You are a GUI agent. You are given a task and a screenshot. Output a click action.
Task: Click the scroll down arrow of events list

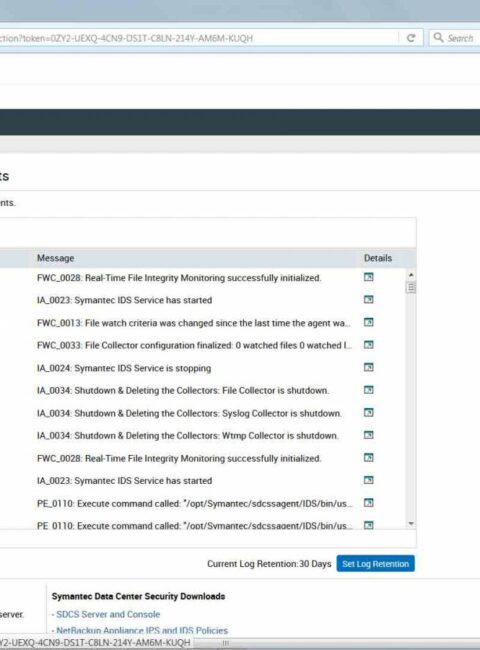411,524
